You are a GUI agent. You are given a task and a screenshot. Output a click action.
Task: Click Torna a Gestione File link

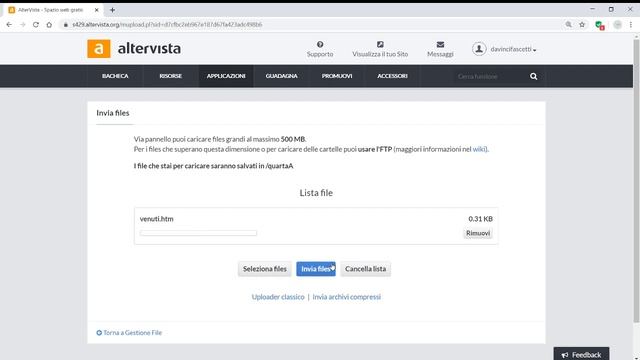click(x=133, y=333)
